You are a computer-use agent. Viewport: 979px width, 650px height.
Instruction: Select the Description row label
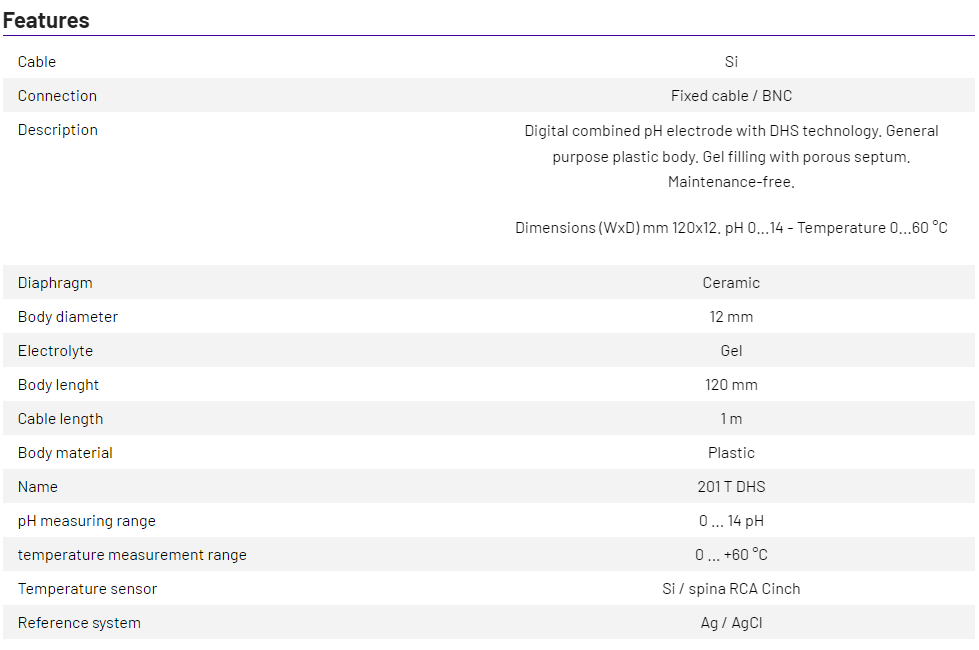pyautogui.click(x=58, y=130)
